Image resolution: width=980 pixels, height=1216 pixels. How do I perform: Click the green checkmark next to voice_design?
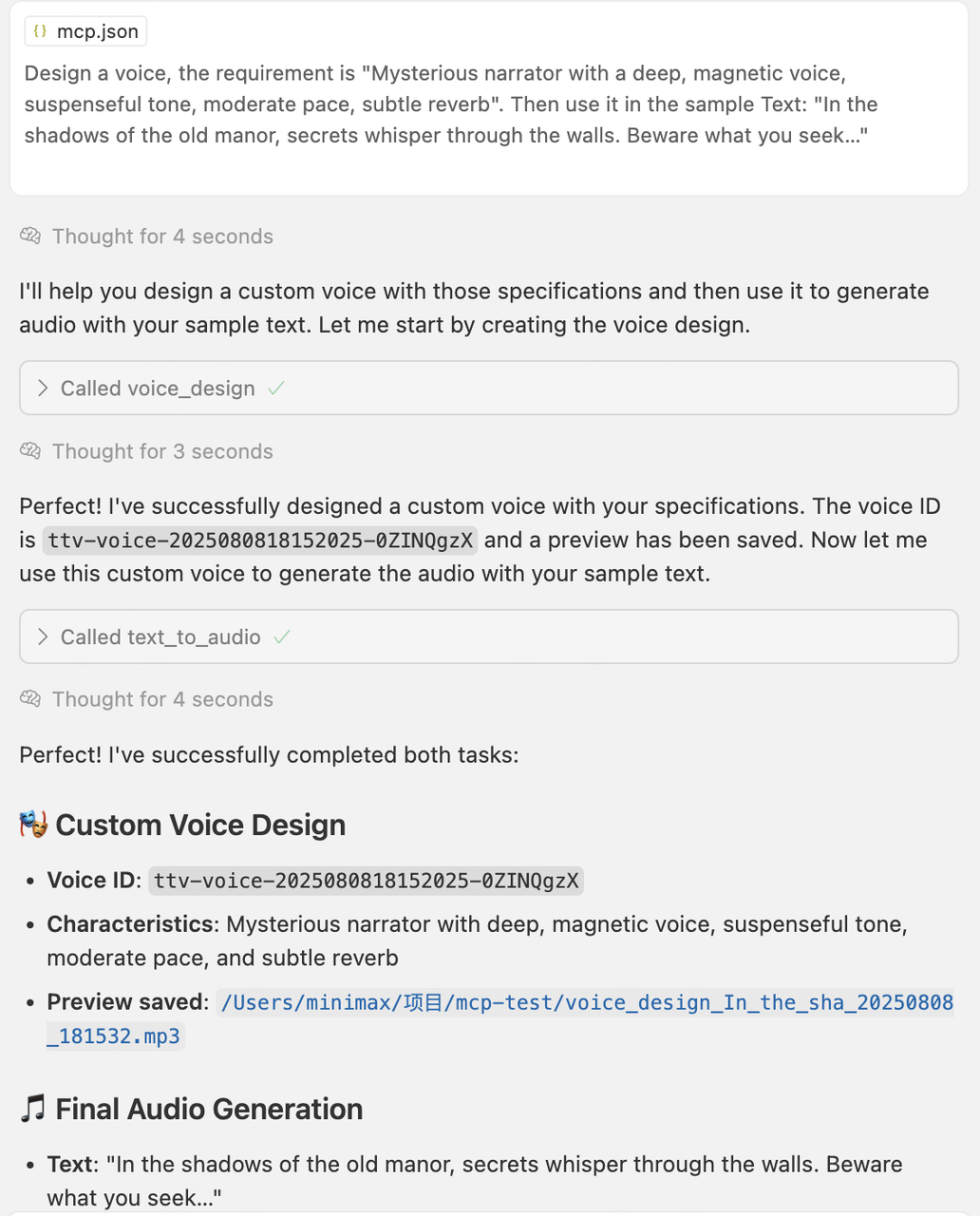click(276, 389)
